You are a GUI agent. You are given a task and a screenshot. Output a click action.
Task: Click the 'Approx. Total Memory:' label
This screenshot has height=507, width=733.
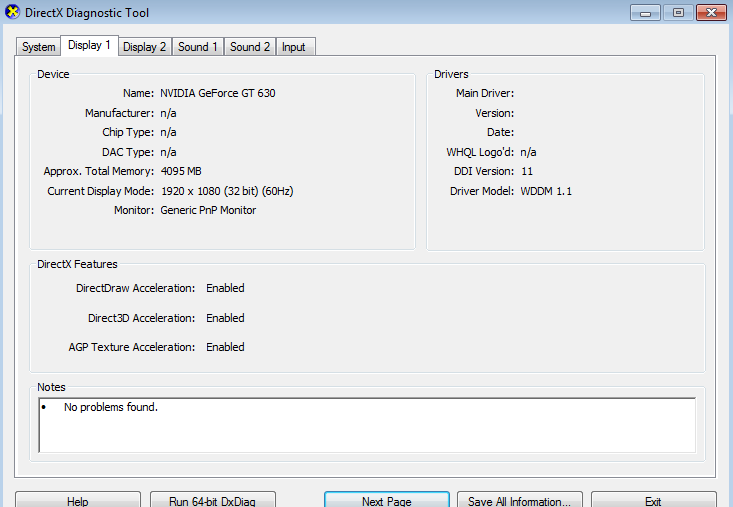[99, 171]
